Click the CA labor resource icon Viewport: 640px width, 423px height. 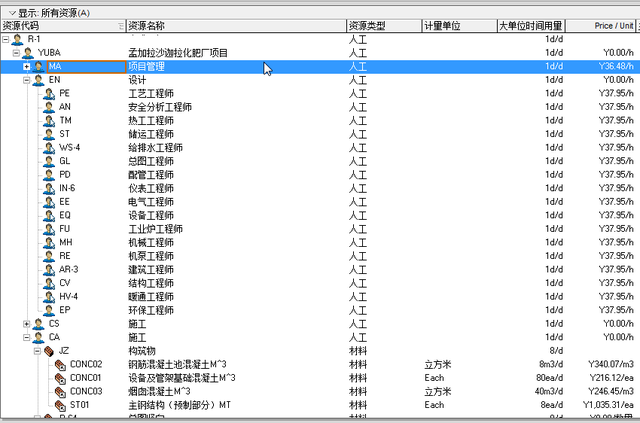point(38,337)
